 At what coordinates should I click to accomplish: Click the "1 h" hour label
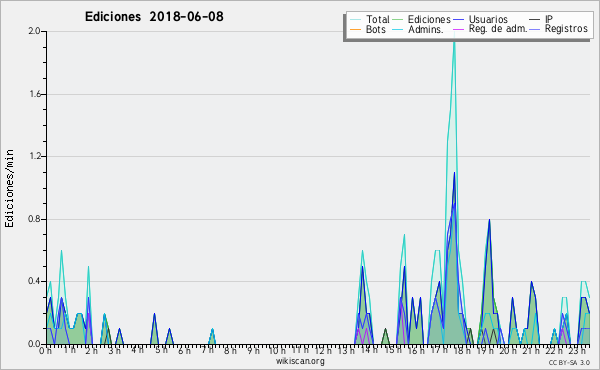[x=69, y=350]
